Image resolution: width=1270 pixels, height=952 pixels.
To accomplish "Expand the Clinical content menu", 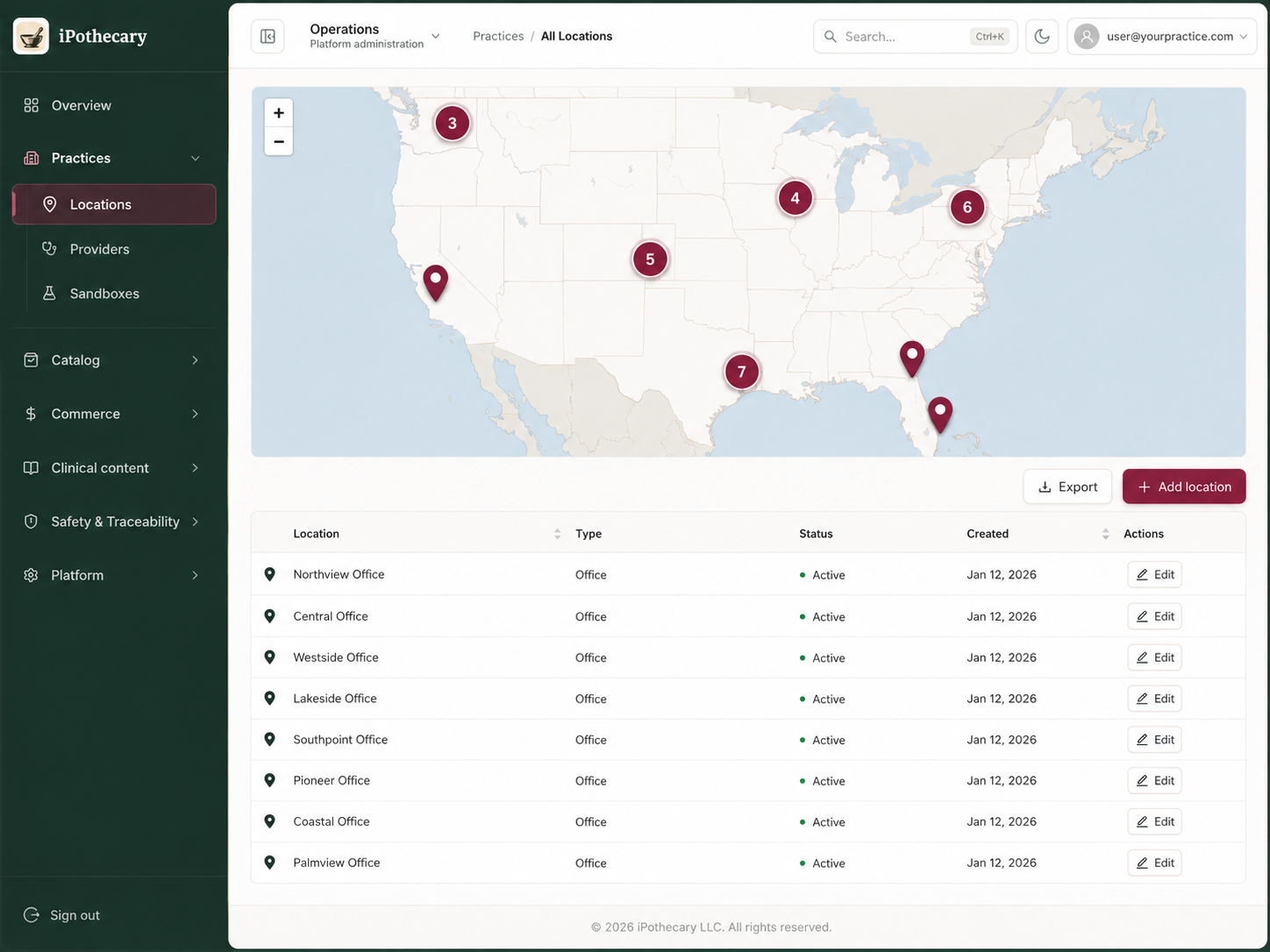I will coord(114,468).
